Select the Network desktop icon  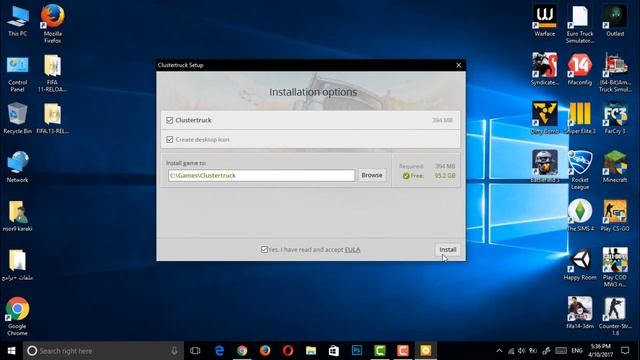(17, 167)
